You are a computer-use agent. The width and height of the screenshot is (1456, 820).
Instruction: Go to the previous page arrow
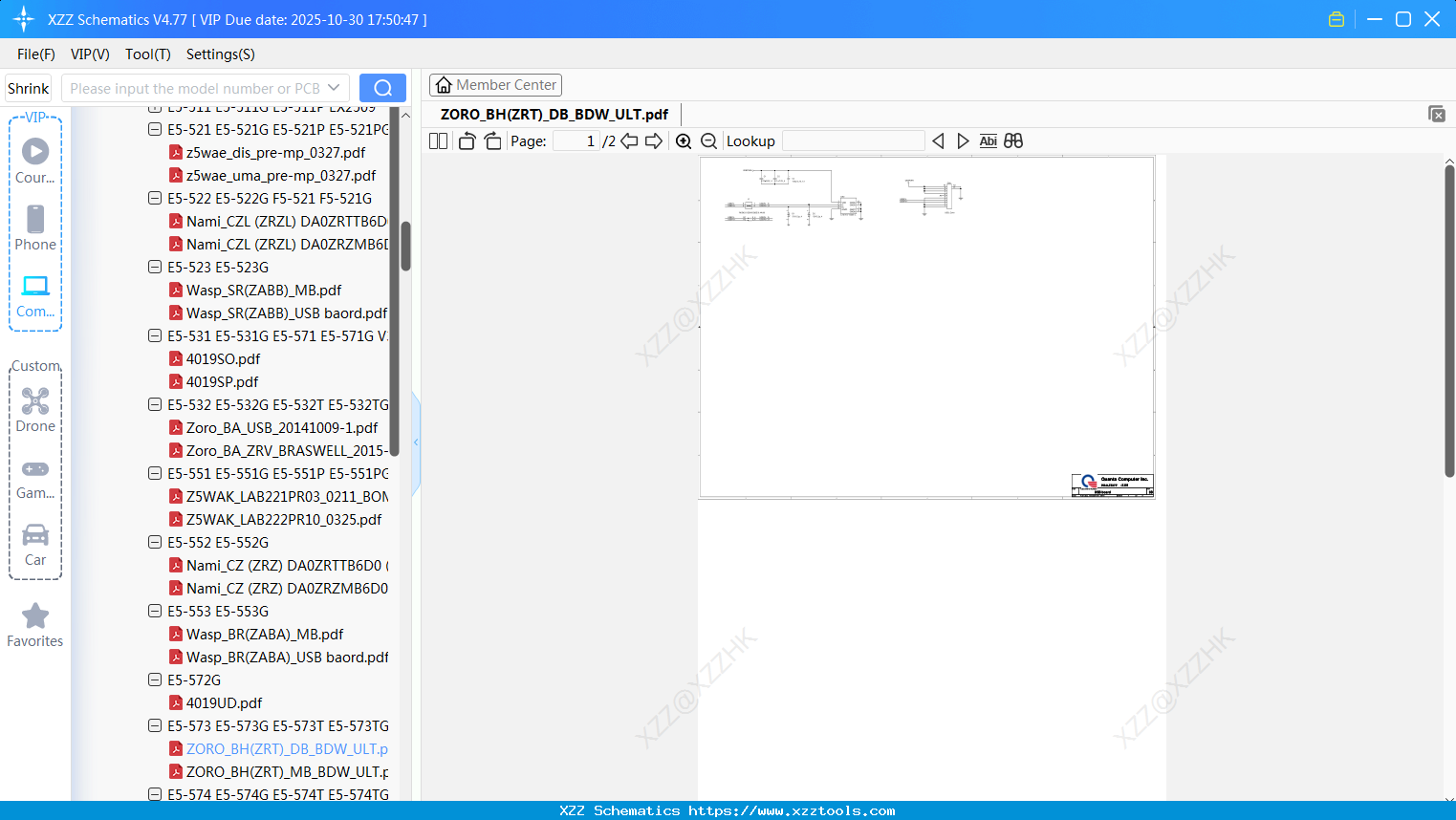pyautogui.click(x=629, y=141)
